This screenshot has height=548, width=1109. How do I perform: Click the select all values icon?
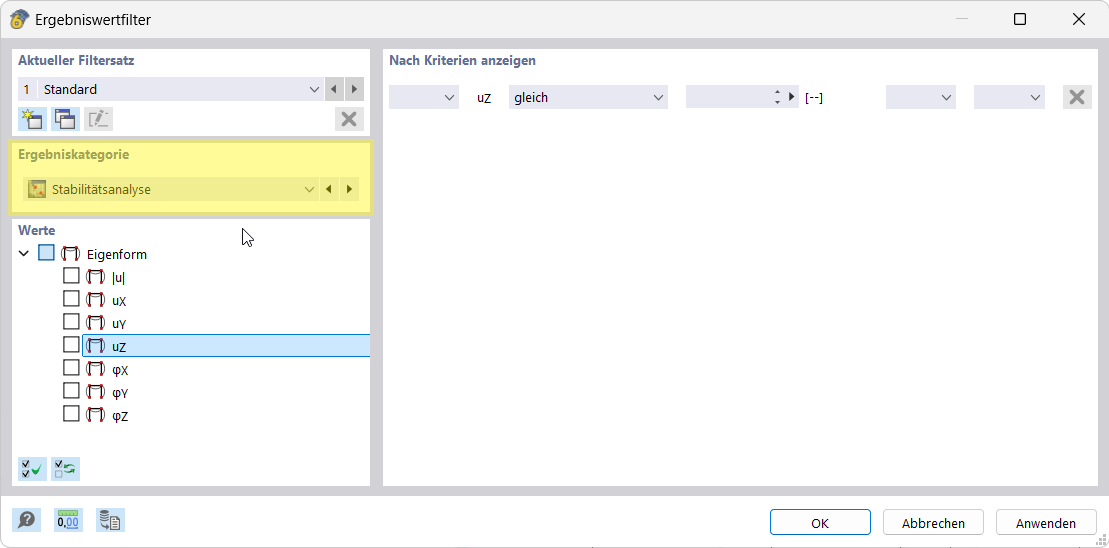pos(32,468)
